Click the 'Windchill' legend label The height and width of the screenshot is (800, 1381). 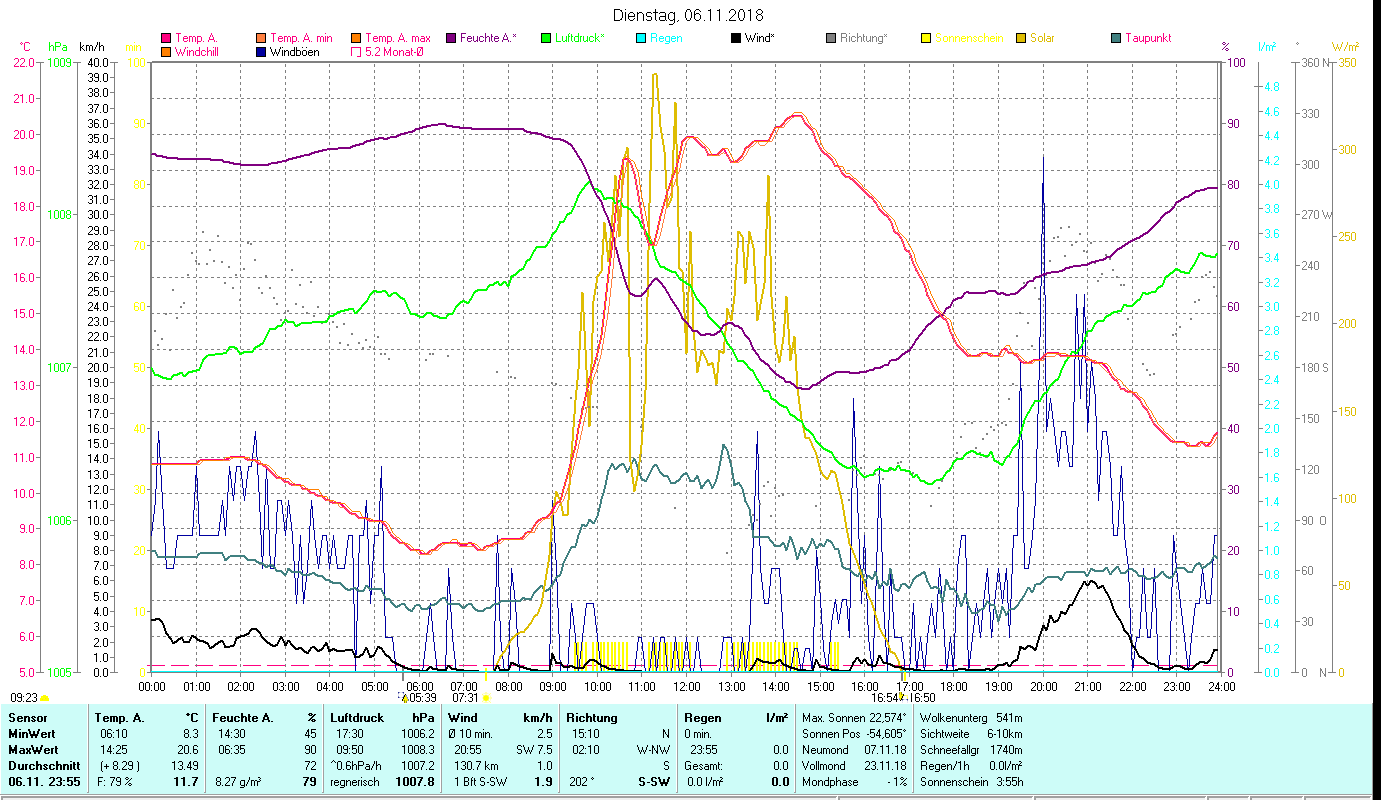197,52
